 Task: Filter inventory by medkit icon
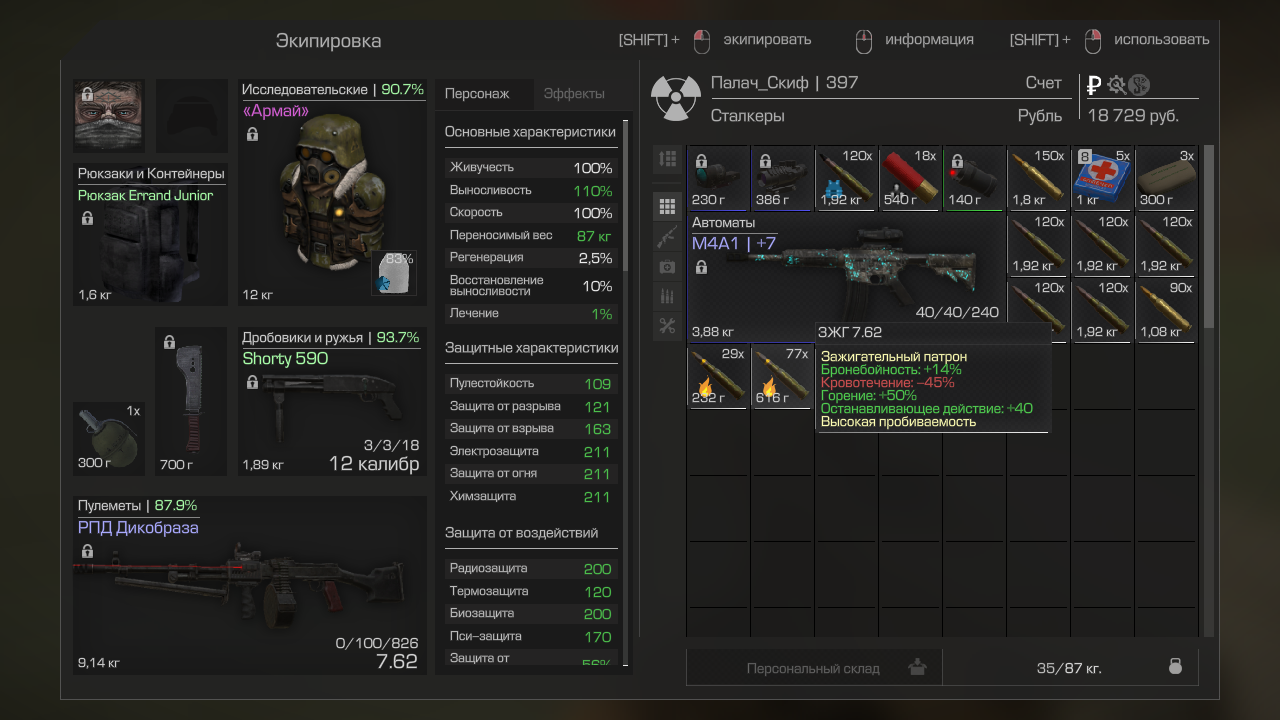(667, 267)
